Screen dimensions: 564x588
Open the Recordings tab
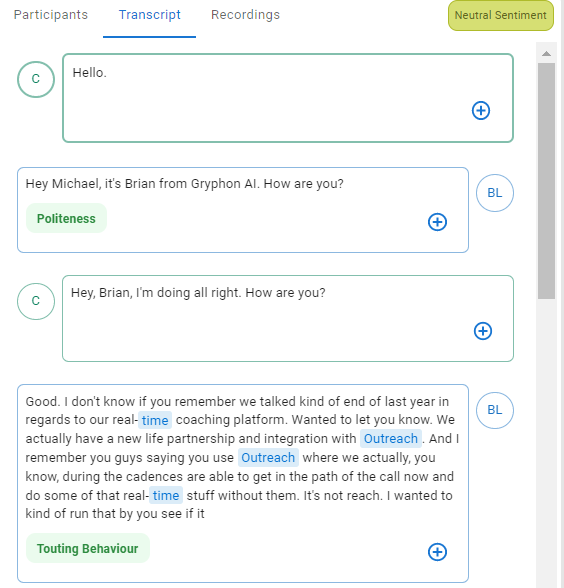tap(245, 15)
